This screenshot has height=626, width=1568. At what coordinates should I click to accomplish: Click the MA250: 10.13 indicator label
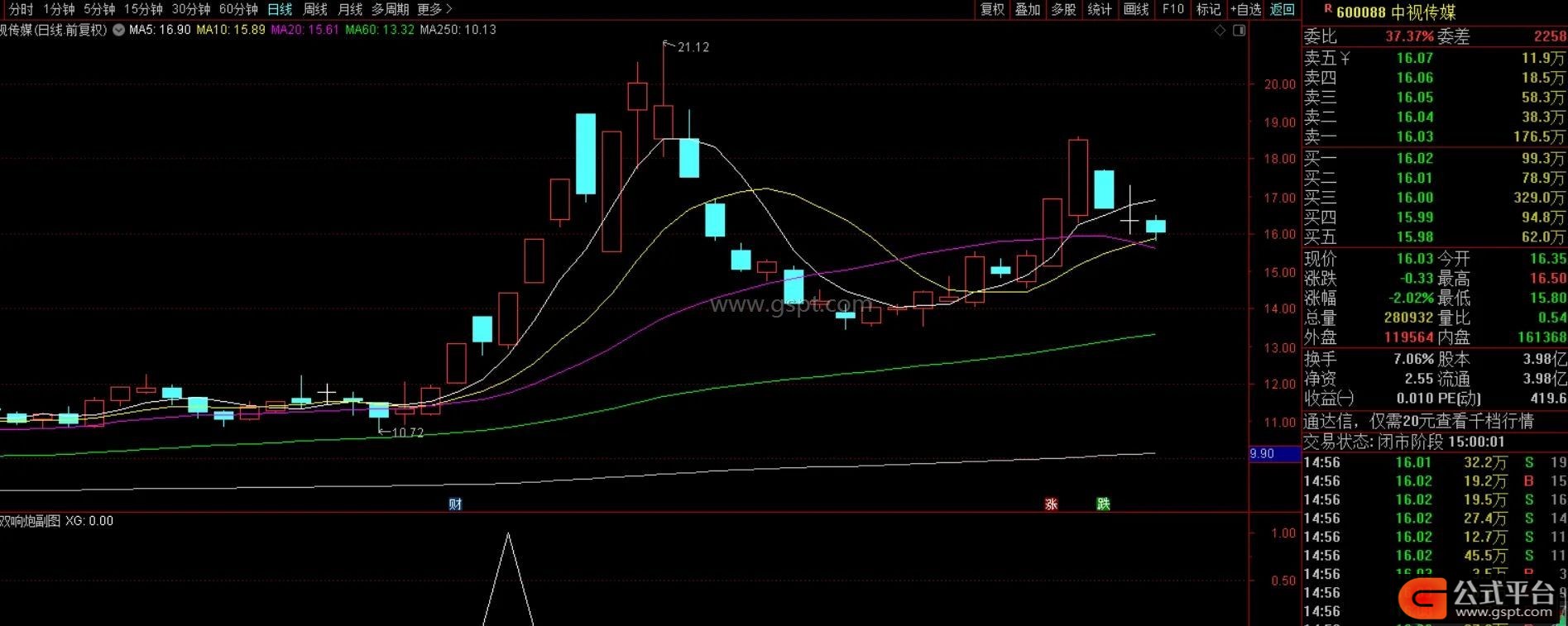pos(458,30)
